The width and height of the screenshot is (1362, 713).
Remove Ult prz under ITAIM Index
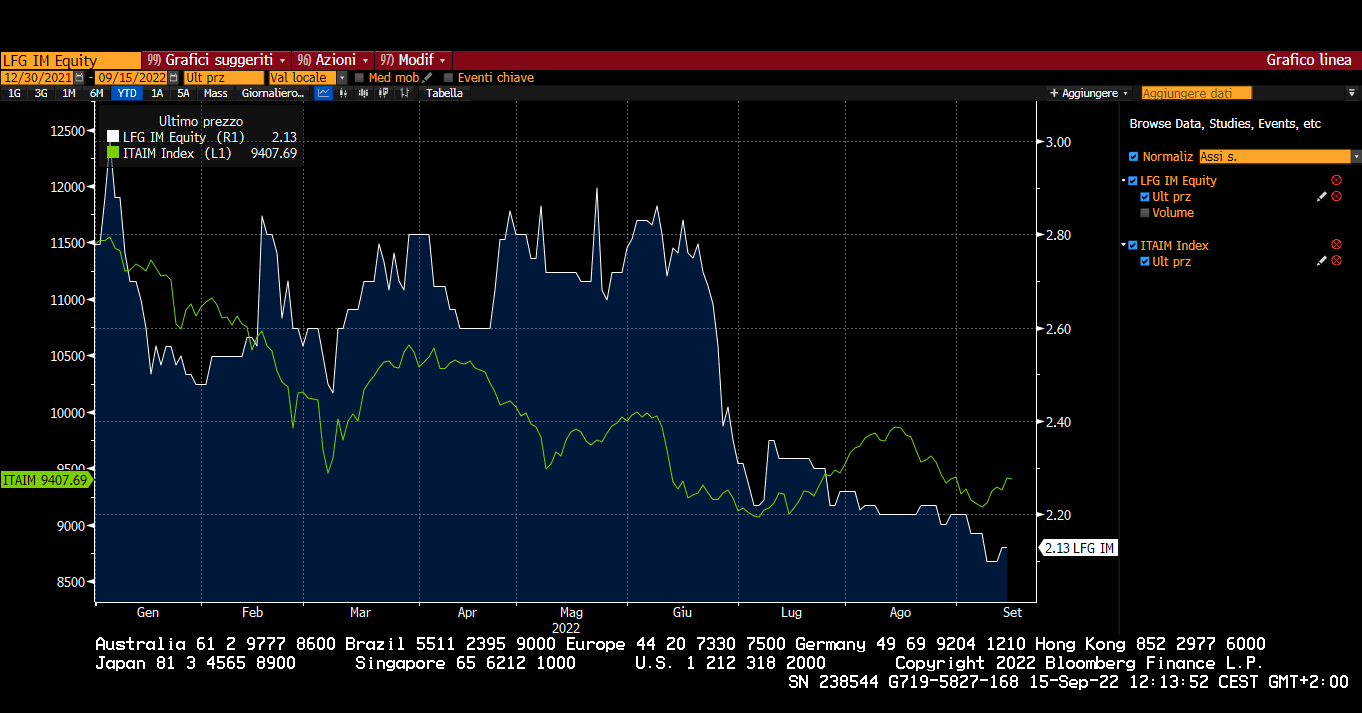tap(1336, 261)
